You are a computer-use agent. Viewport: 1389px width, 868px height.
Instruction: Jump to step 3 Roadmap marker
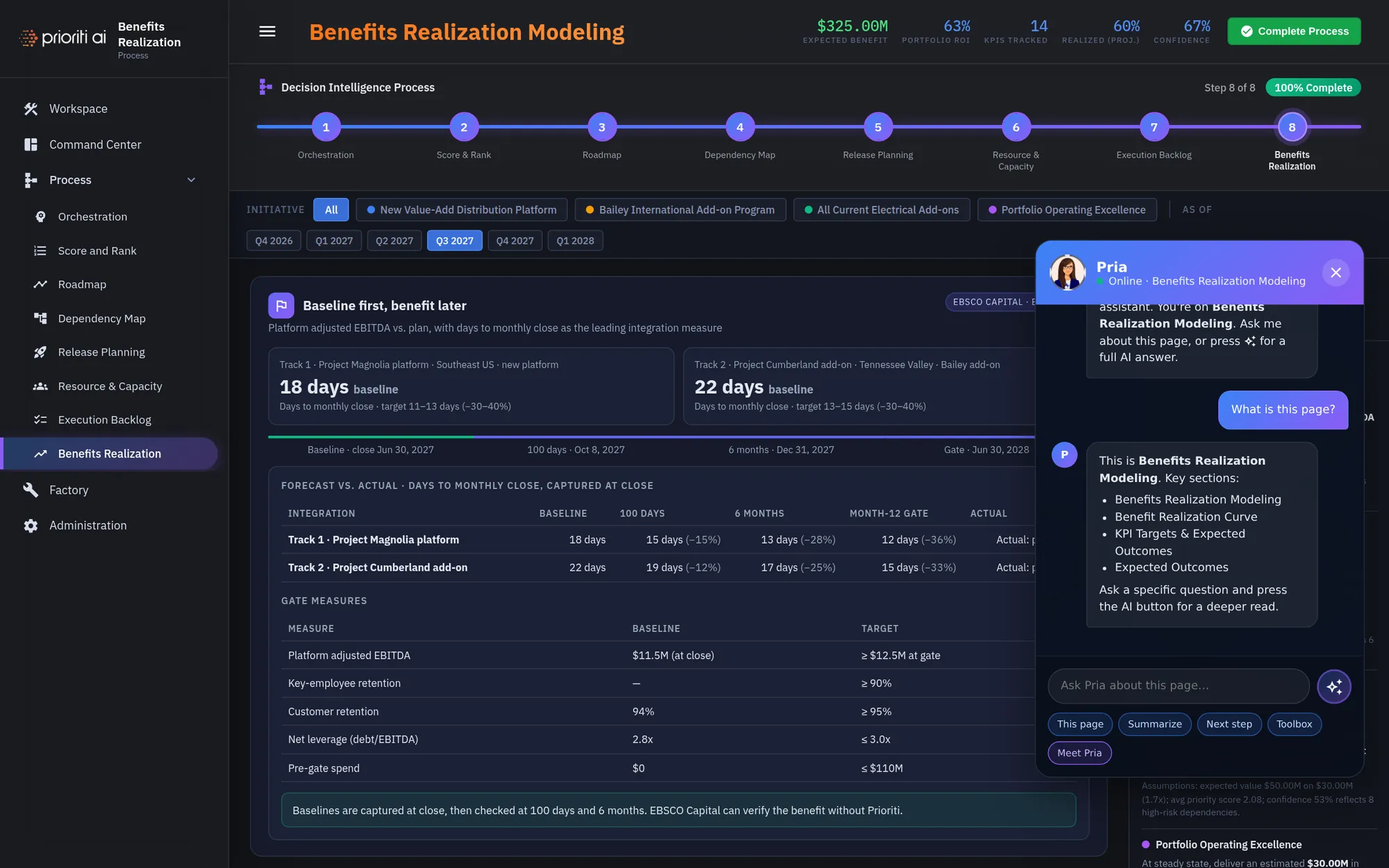pyautogui.click(x=601, y=127)
